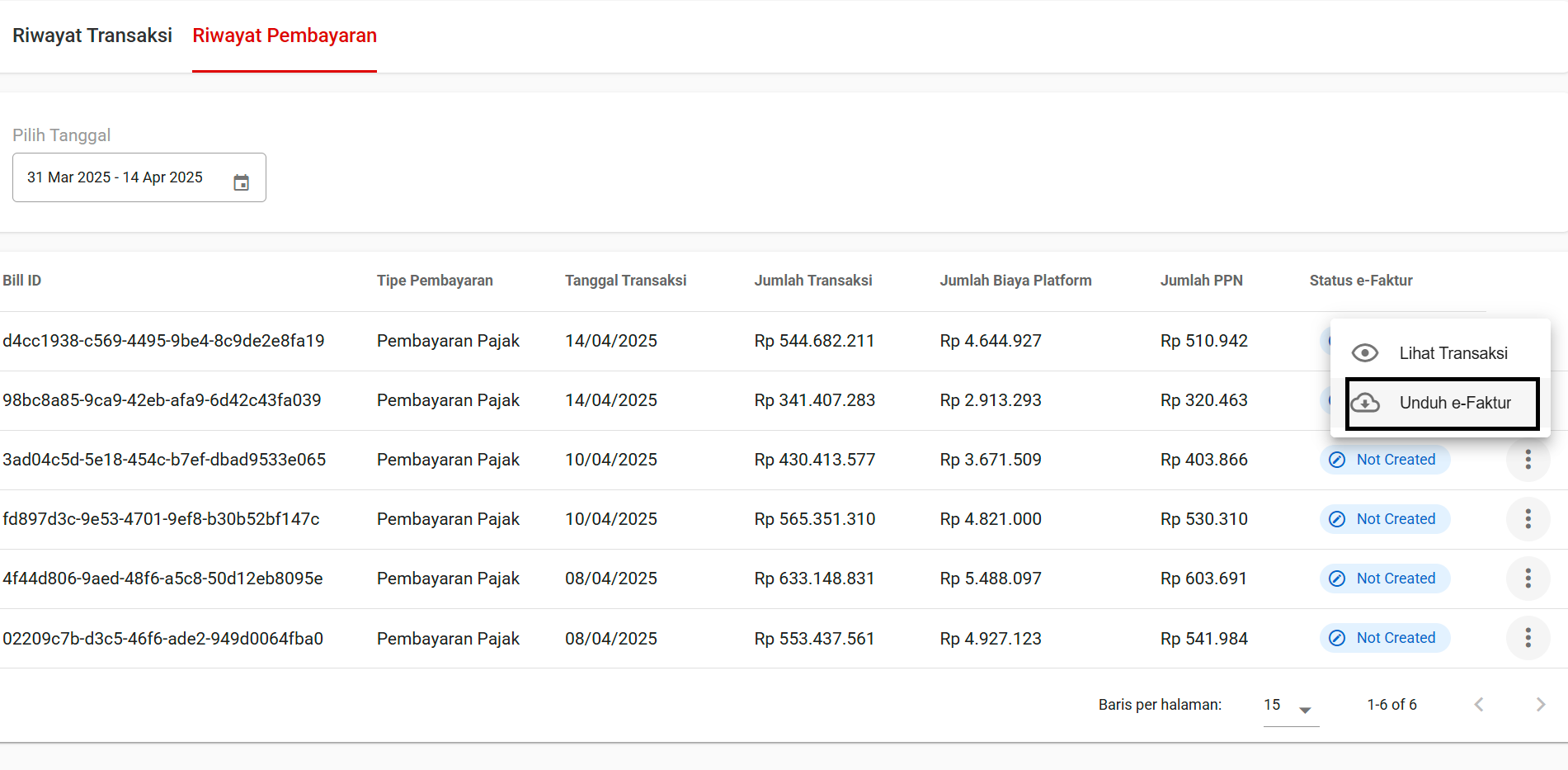
Task: Click the Tanggal Transaksi column header
Action: [625, 281]
